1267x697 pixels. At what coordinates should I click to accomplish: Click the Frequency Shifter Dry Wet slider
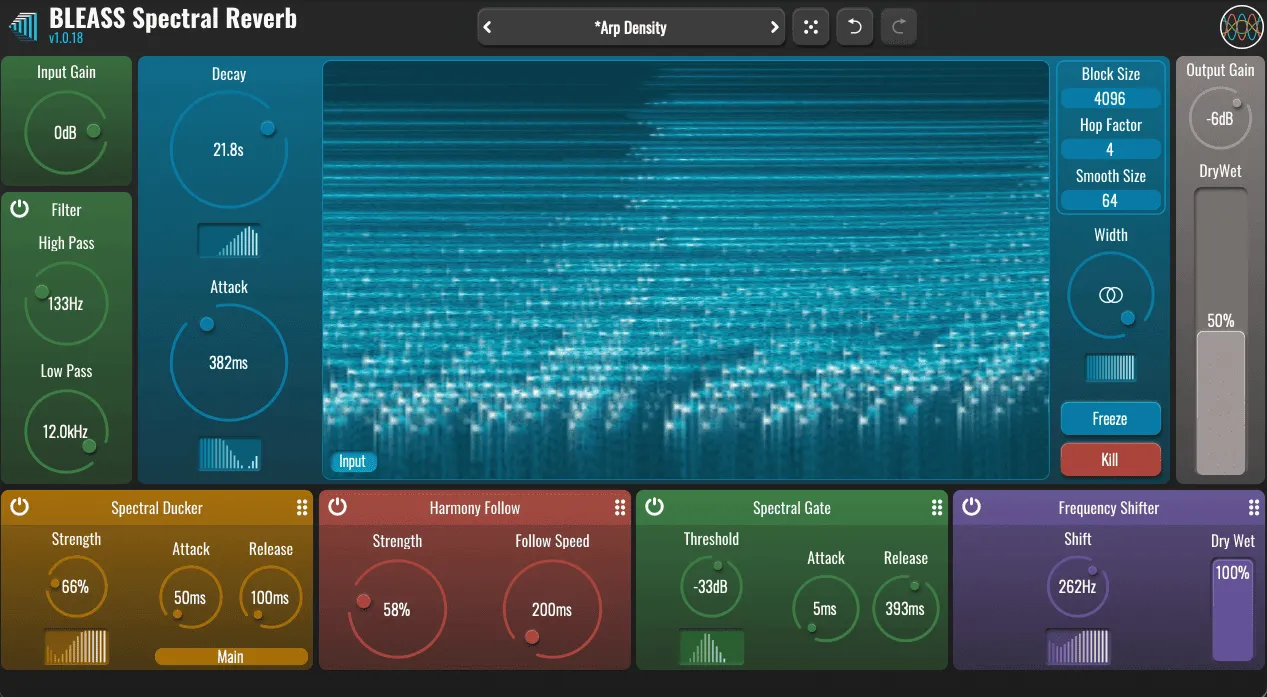coord(1233,610)
